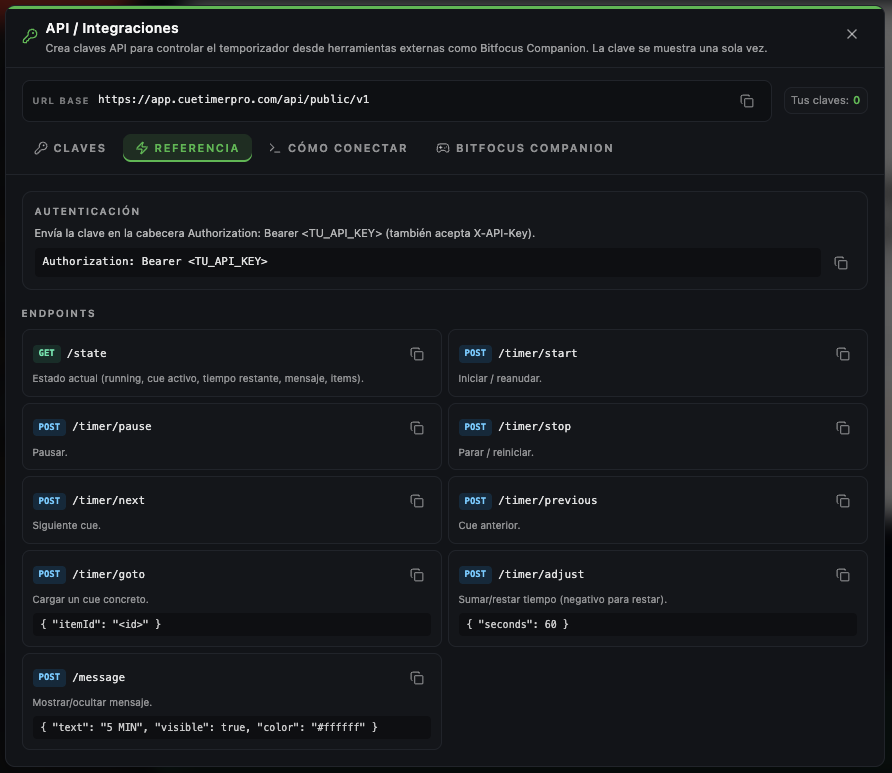Screen dimensions: 892x773
Task: Click 'Cargar un cue concreto.' text
Action: click(x=90, y=600)
